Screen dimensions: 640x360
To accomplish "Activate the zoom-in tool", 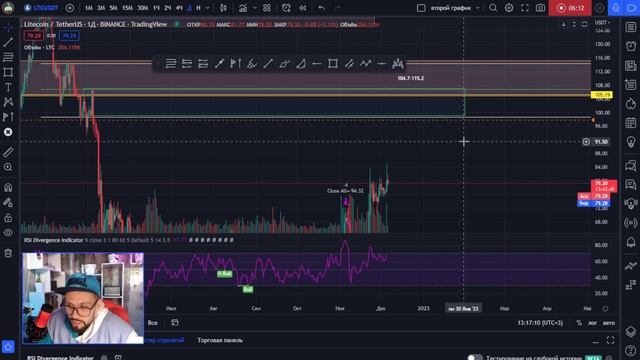I will tap(8, 167).
